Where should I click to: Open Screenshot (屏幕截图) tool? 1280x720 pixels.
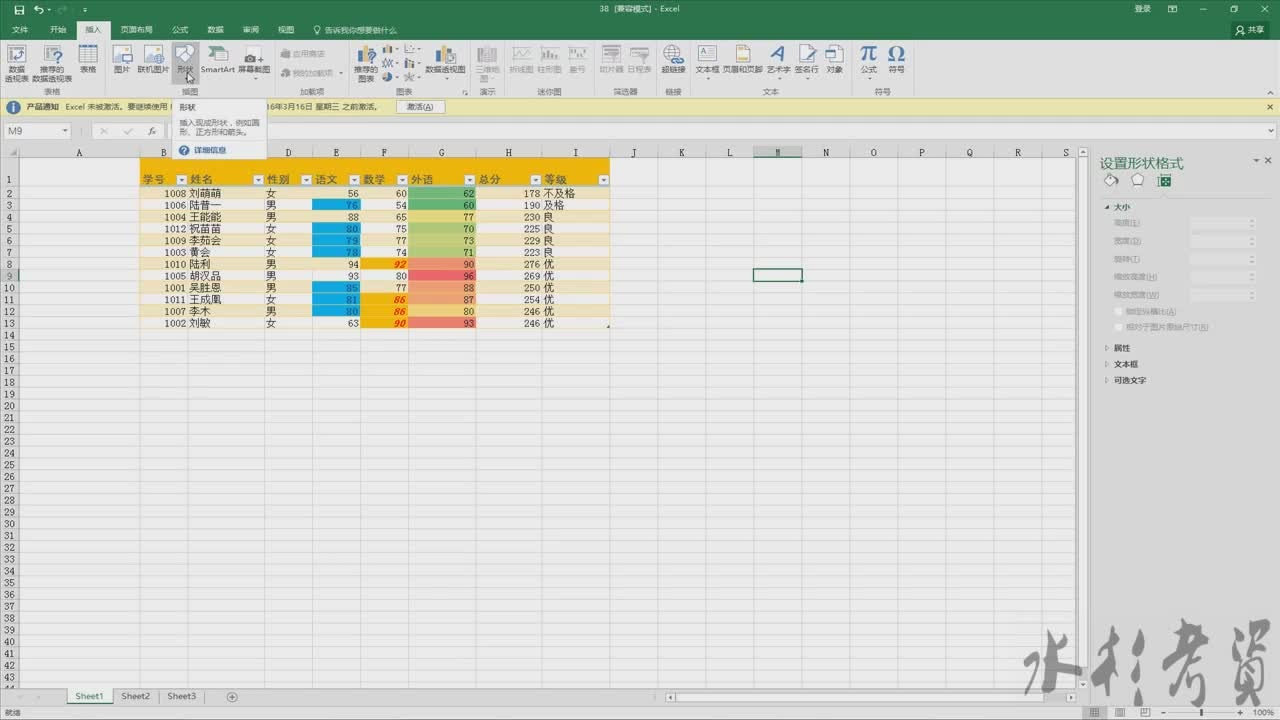tap(254, 61)
